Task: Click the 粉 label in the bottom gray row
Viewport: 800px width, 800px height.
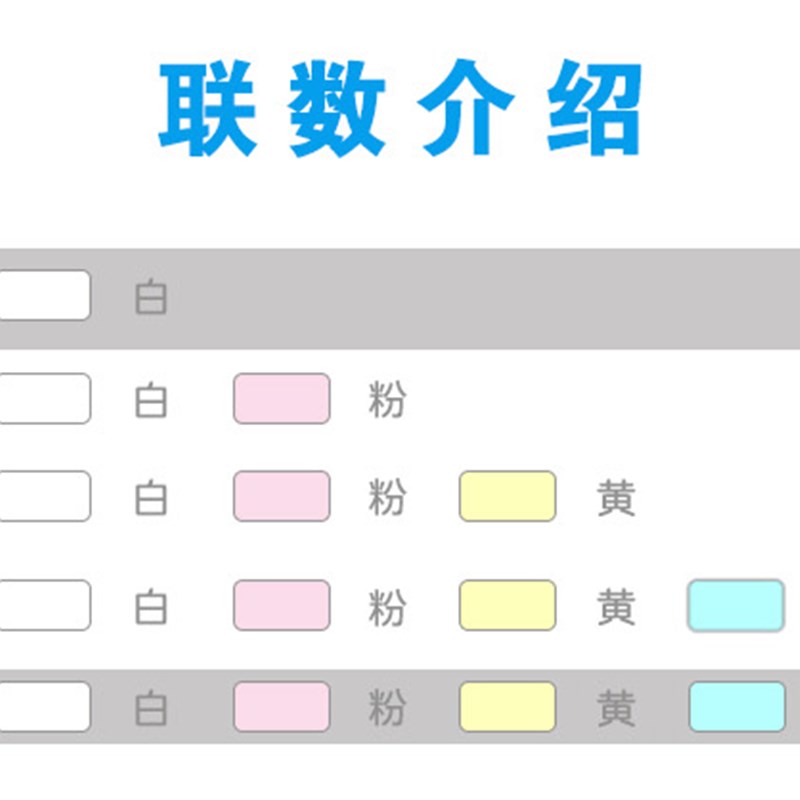Action: pos(387,708)
